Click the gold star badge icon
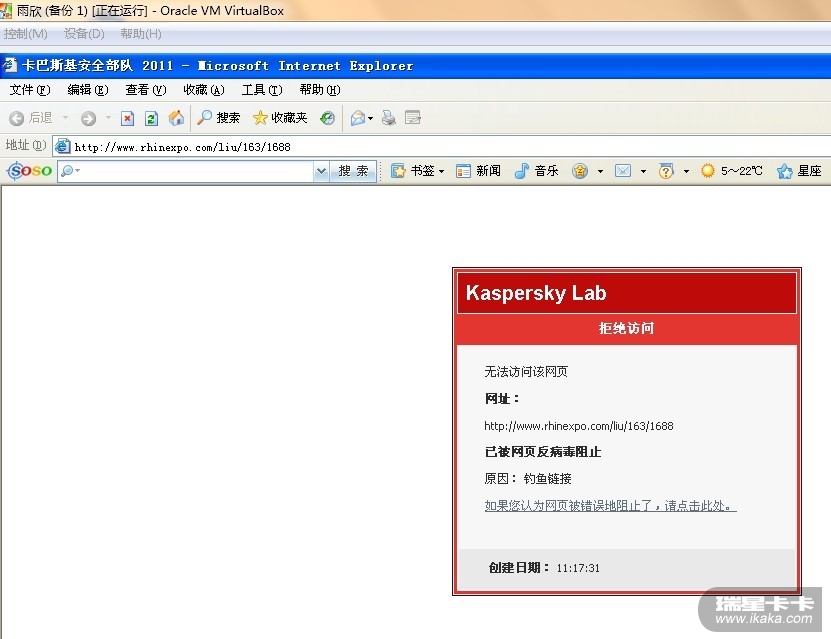 (x=580, y=171)
